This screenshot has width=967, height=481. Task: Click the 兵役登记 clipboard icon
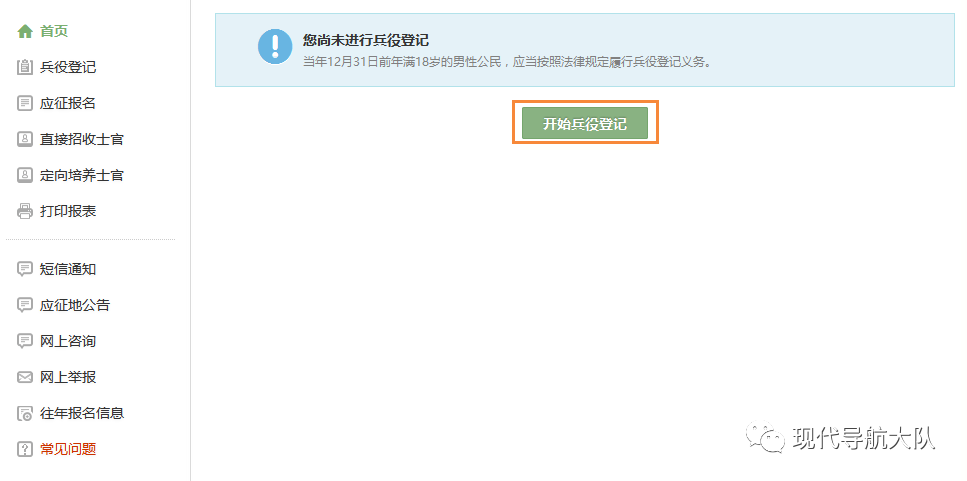coord(25,67)
